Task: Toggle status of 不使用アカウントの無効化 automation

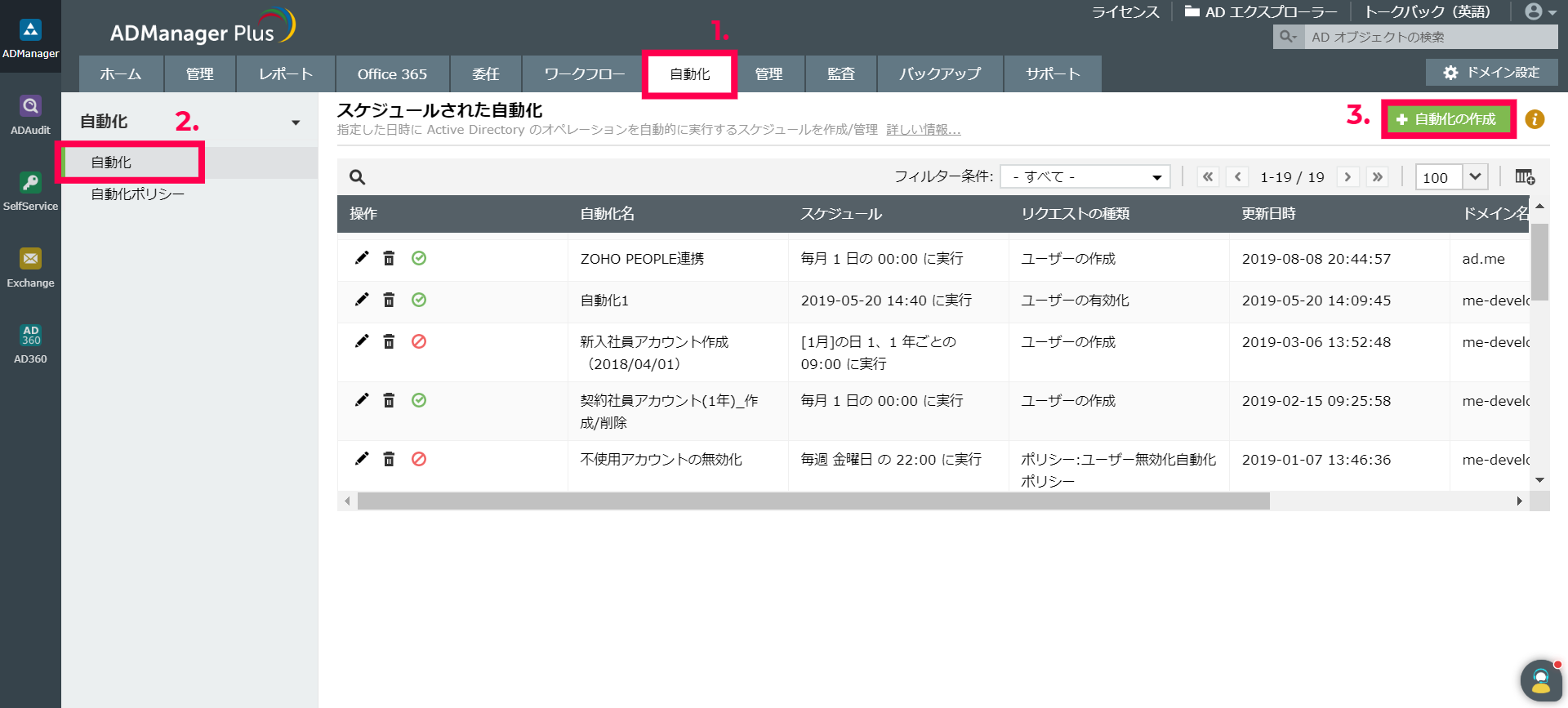Action: (x=419, y=459)
